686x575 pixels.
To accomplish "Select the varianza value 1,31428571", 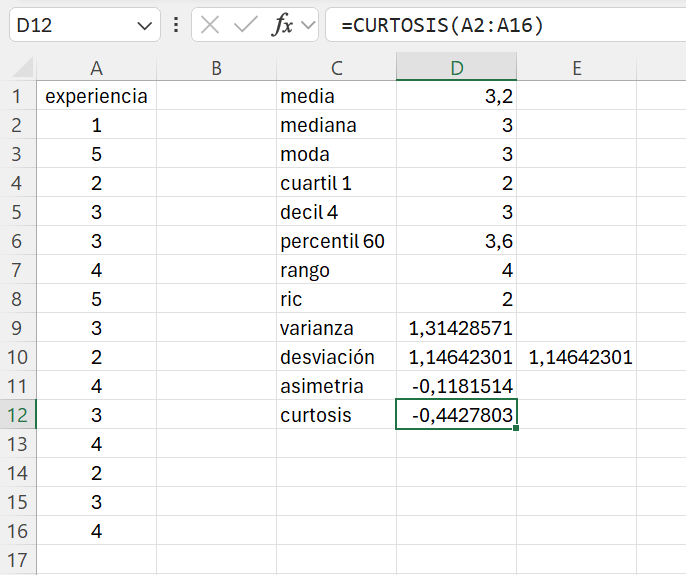I will click(456, 329).
